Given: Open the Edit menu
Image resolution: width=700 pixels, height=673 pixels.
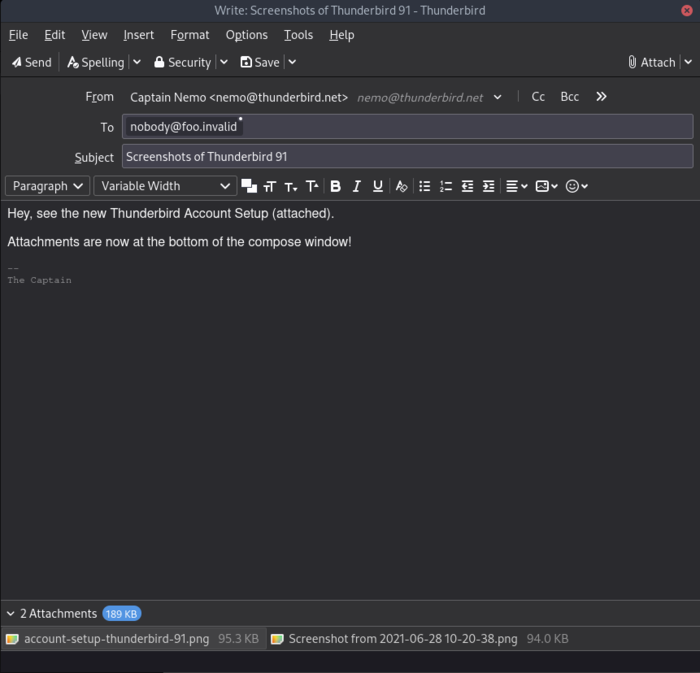Looking at the screenshot, I should pyautogui.click(x=54, y=35).
